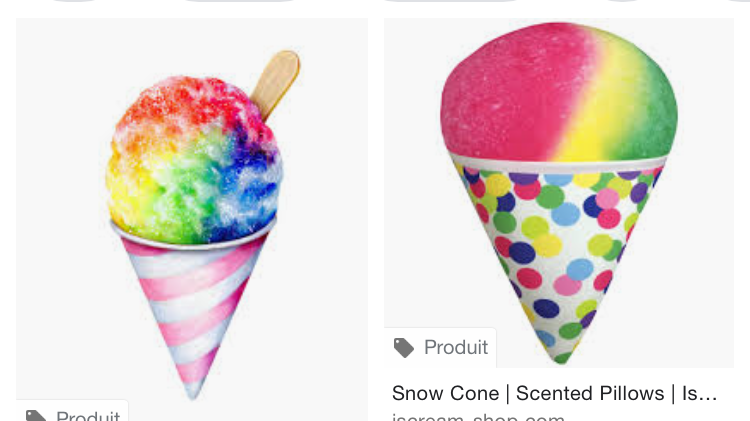Click the tag icon below the striped cone image

(x=36, y=415)
